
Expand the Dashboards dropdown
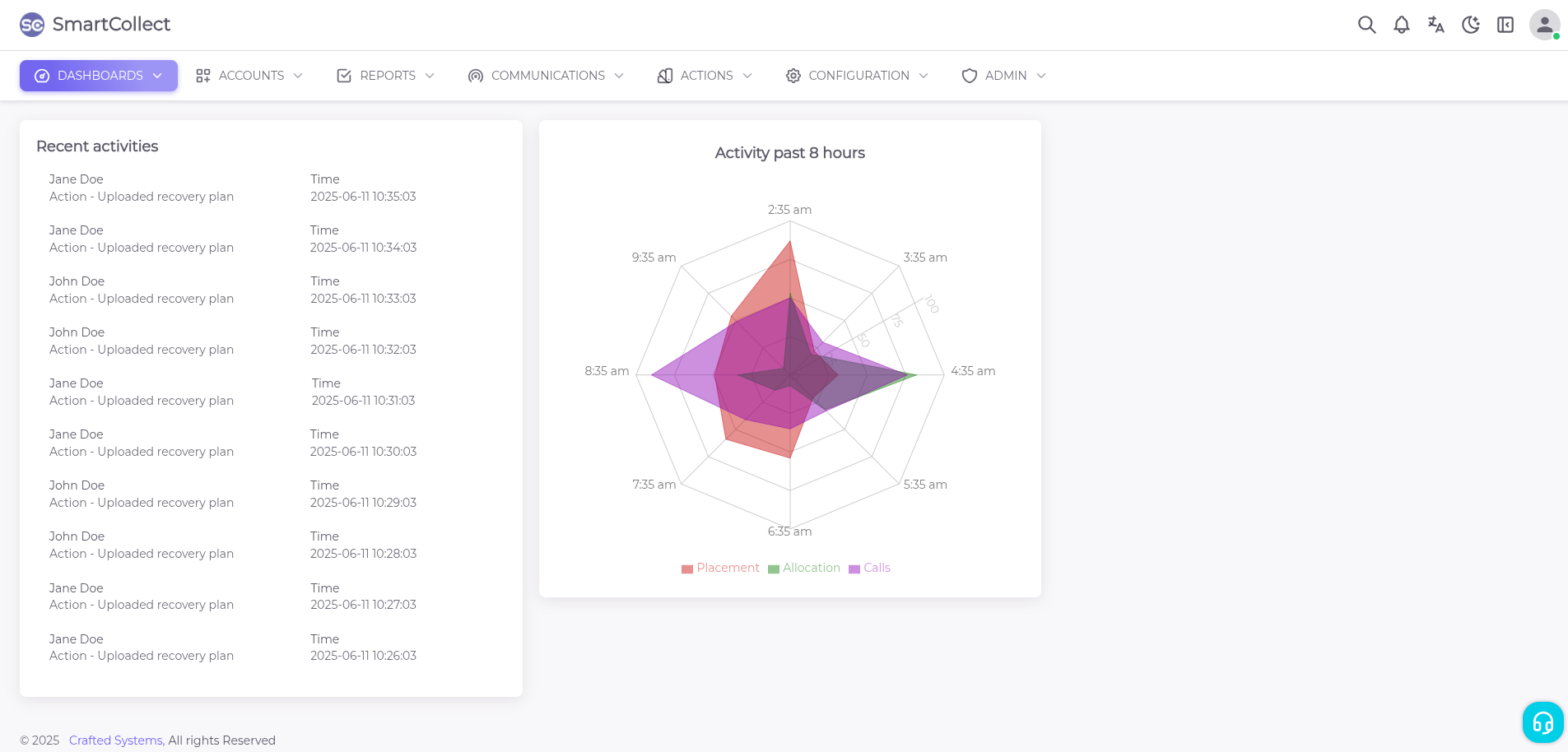[x=99, y=76]
